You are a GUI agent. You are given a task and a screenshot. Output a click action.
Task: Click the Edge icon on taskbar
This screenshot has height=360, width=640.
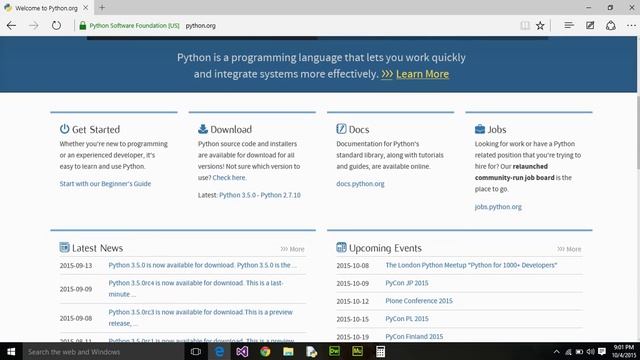coord(219,351)
